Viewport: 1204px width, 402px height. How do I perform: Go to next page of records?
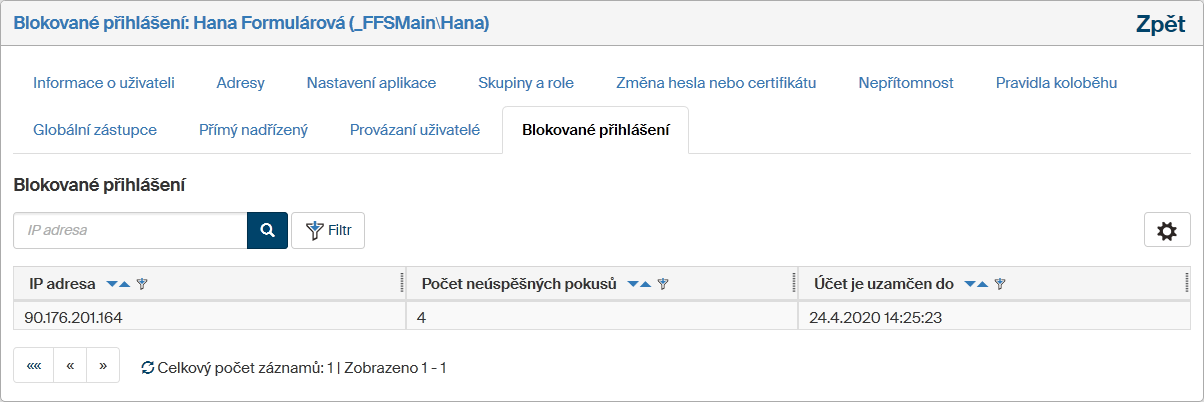(x=103, y=365)
